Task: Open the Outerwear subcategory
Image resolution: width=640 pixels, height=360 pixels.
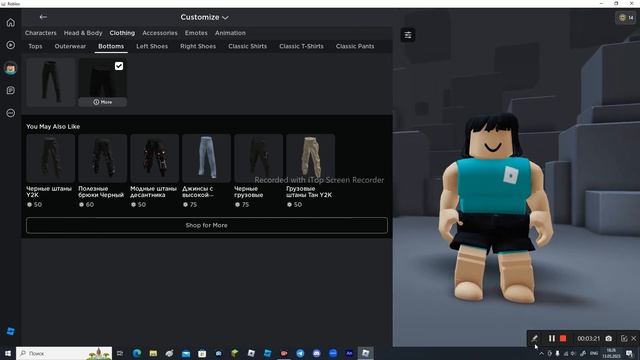Action: pos(70,46)
